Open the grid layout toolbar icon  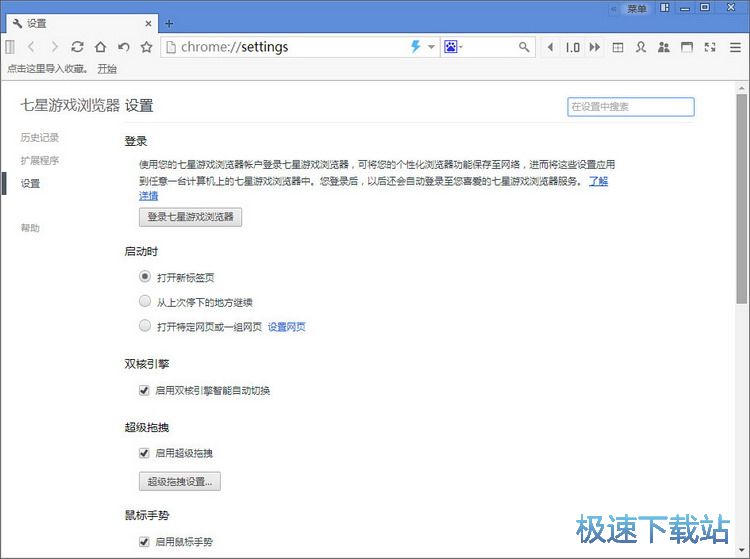point(618,47)
